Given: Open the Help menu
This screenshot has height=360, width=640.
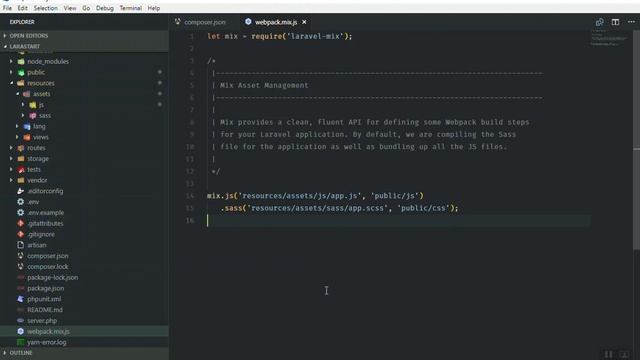Looking at the screenshot, I should [x=154, y=8].
